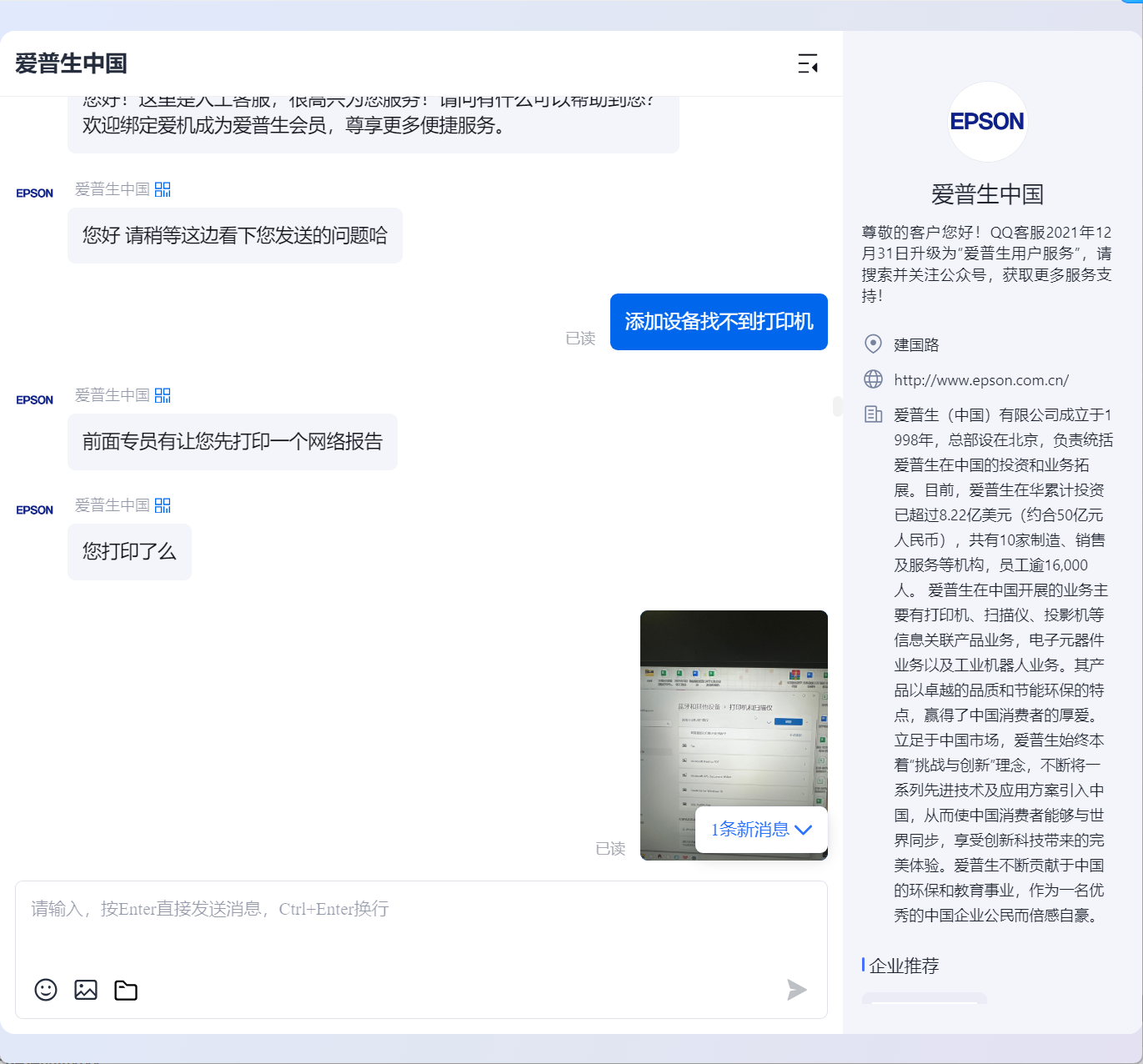The height and width of the screenshot is (1064, 1143).
Task: Click the '您好 请稍等这边看下您发送的问题哈' message
Action: click(235, 236)
